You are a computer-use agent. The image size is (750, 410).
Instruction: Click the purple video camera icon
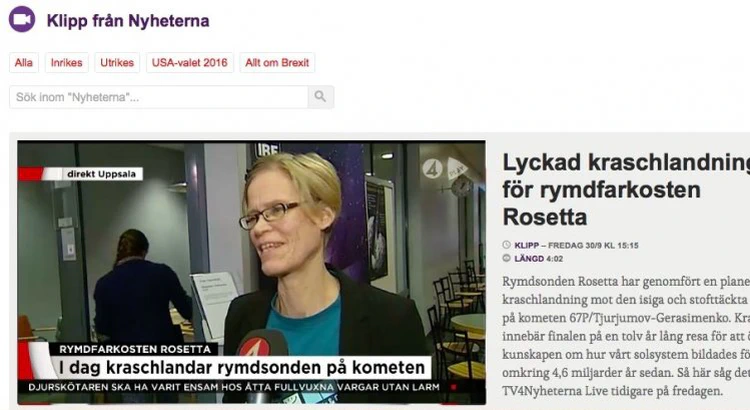tap(22, 20)
